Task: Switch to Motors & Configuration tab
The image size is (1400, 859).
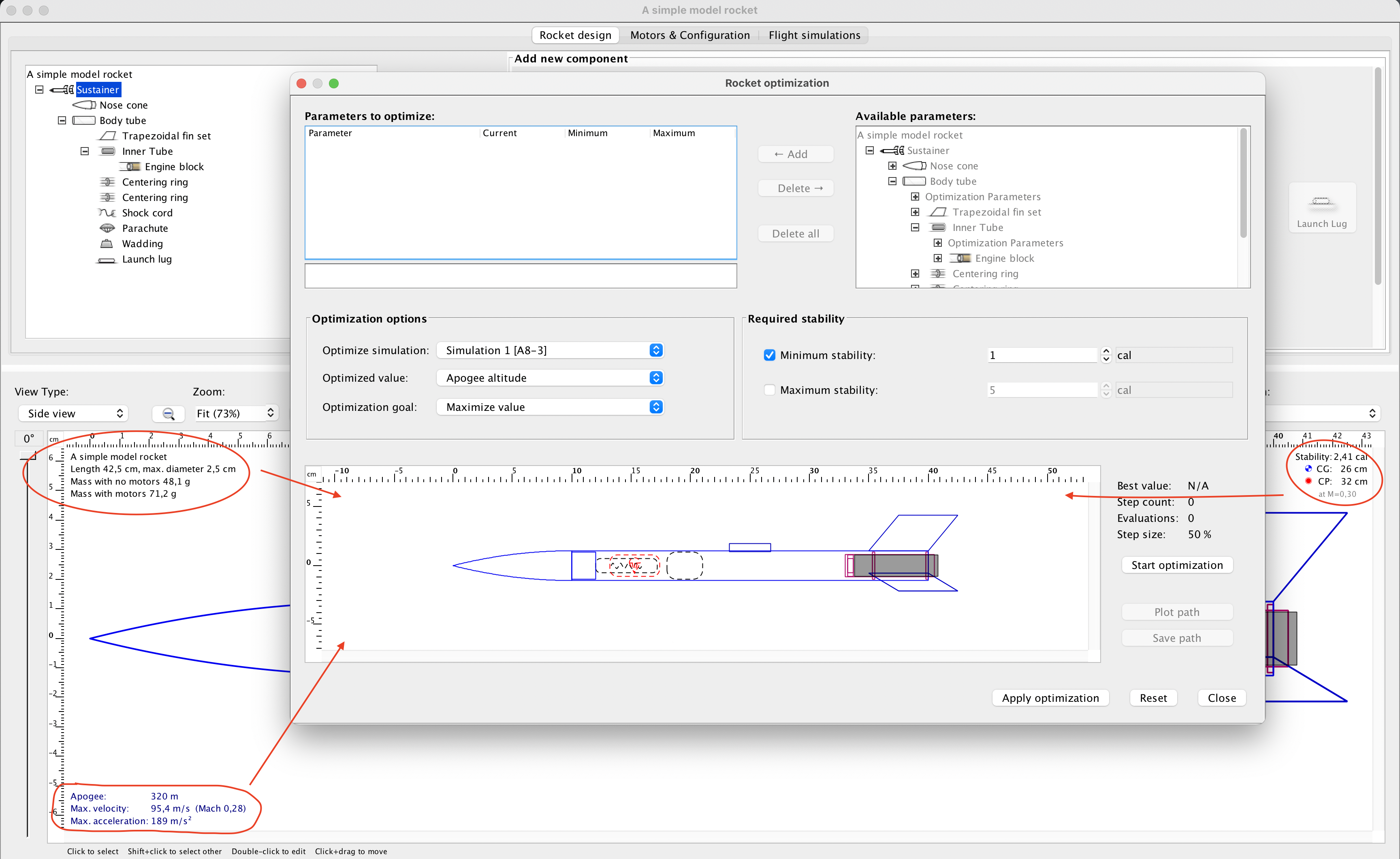Action: [690, 35]
